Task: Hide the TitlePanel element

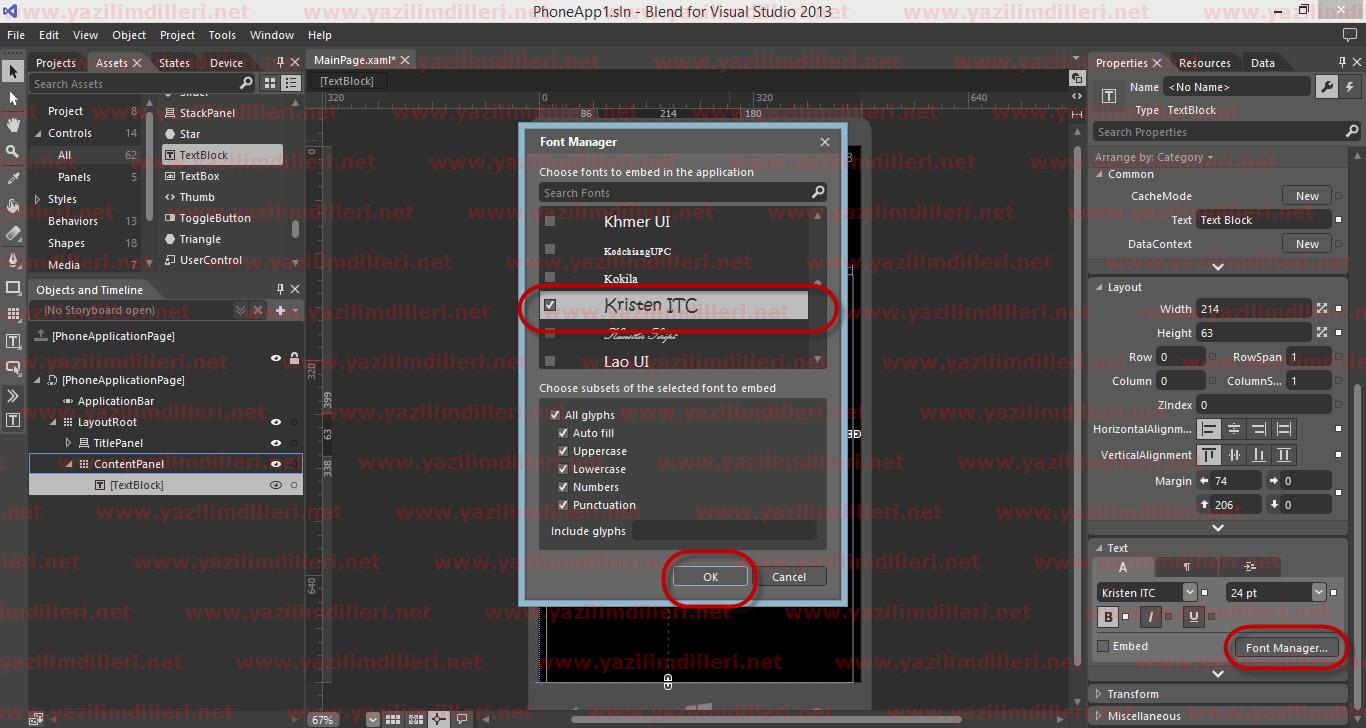Action: pos(276,443)
